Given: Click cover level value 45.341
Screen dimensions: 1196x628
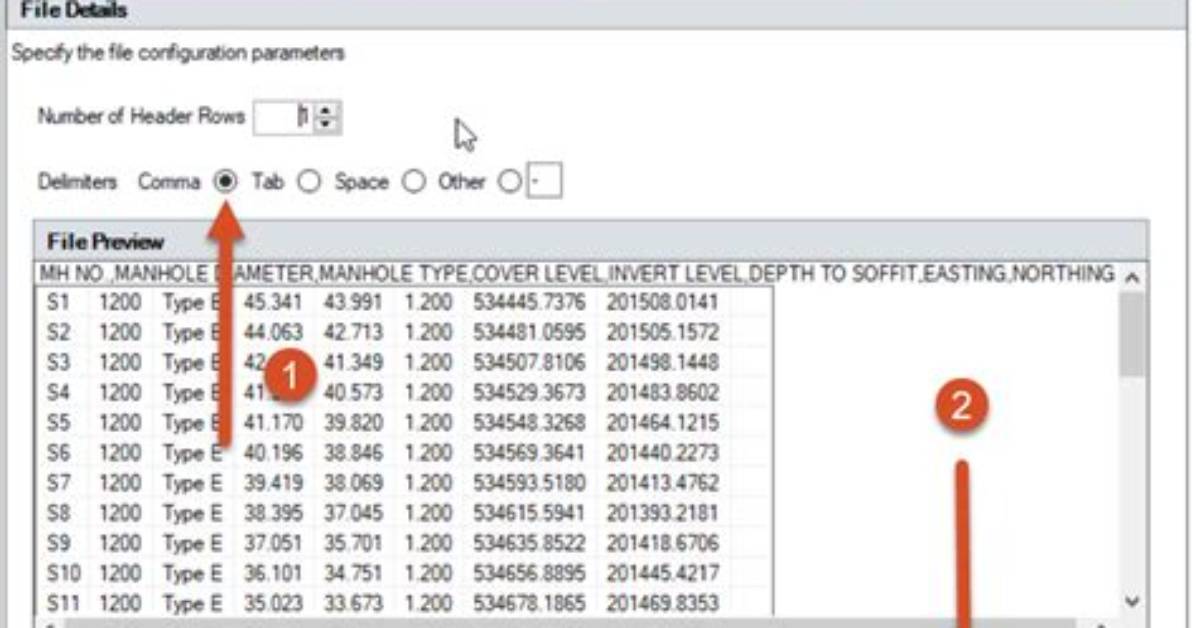Looking at the screenshot, I should click(273, 303).
